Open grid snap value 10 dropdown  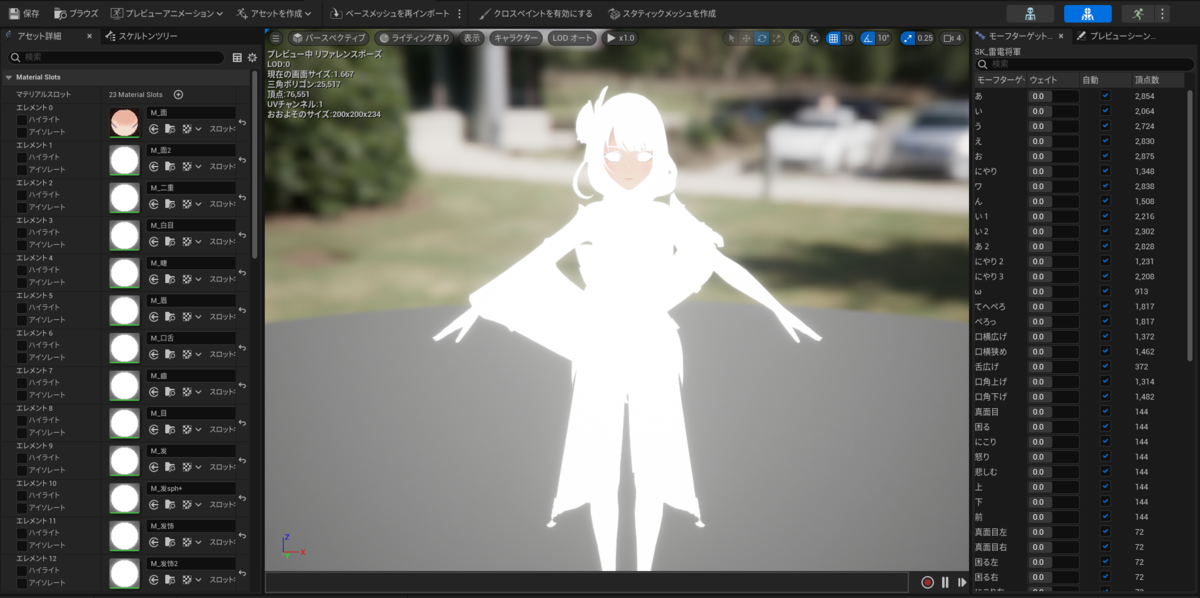(x=848, y=38)
